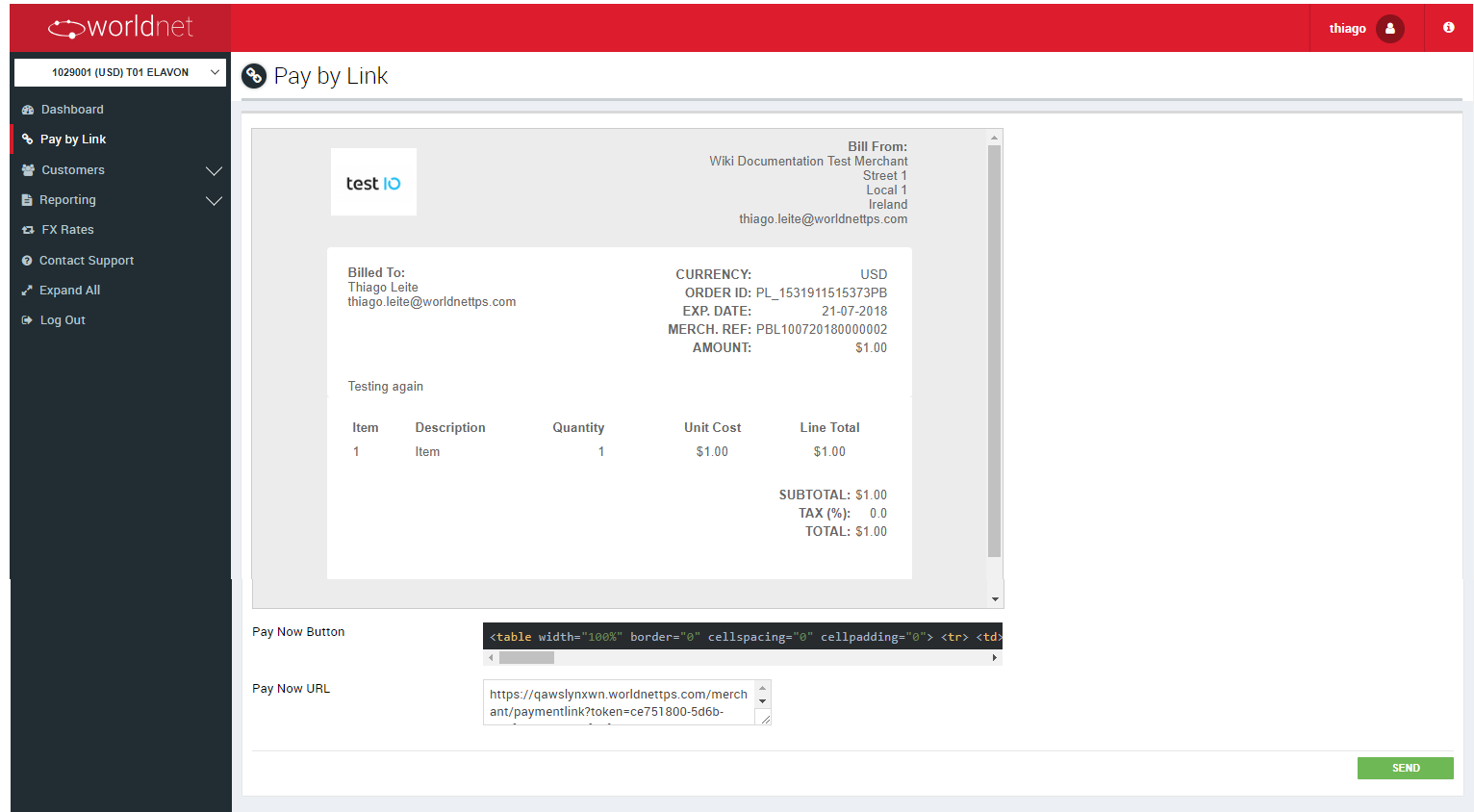
Task: Click the thiago username in header
Action: pos(1348,29)
